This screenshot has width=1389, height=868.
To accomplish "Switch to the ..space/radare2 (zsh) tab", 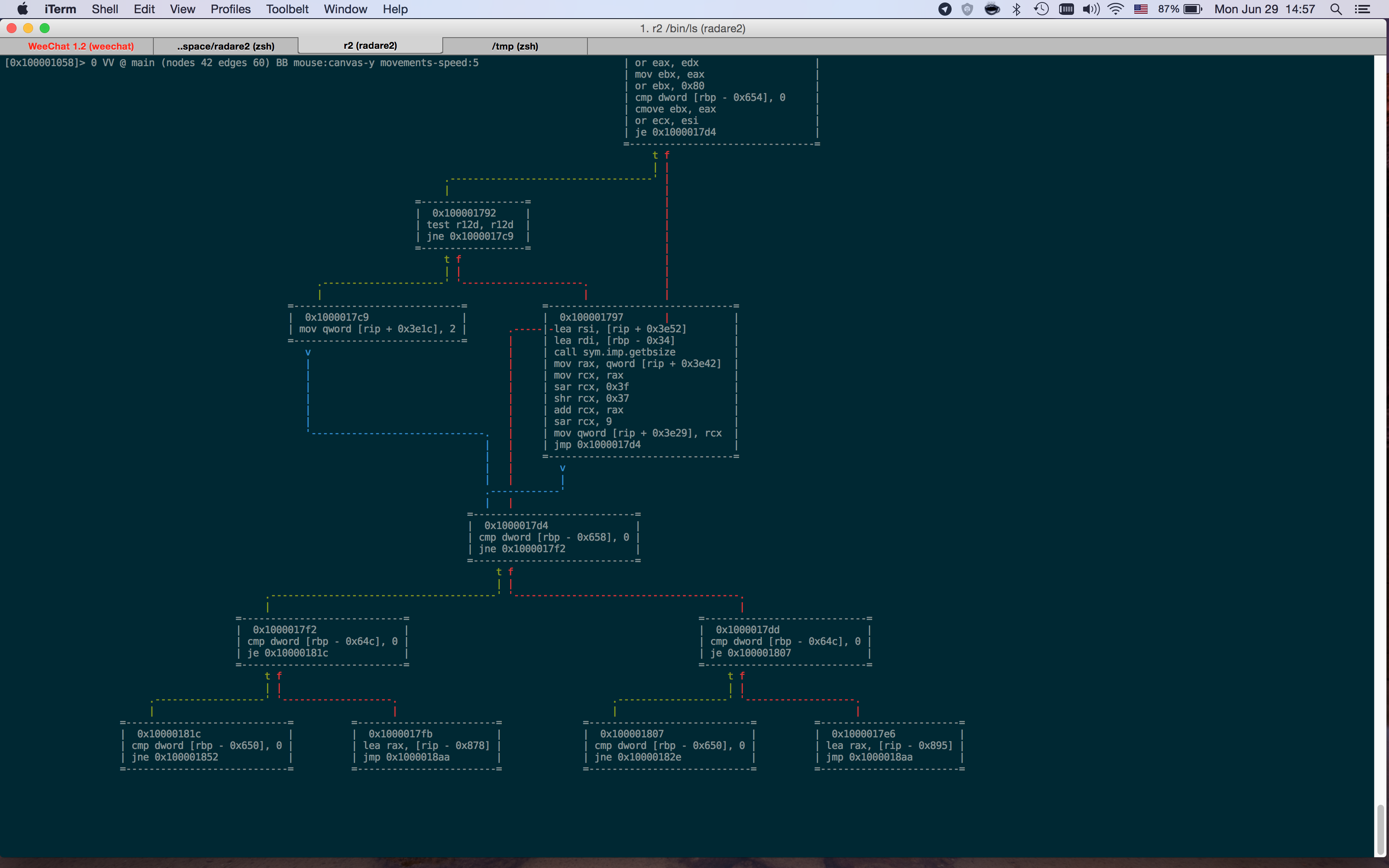I will click(226, 46).
